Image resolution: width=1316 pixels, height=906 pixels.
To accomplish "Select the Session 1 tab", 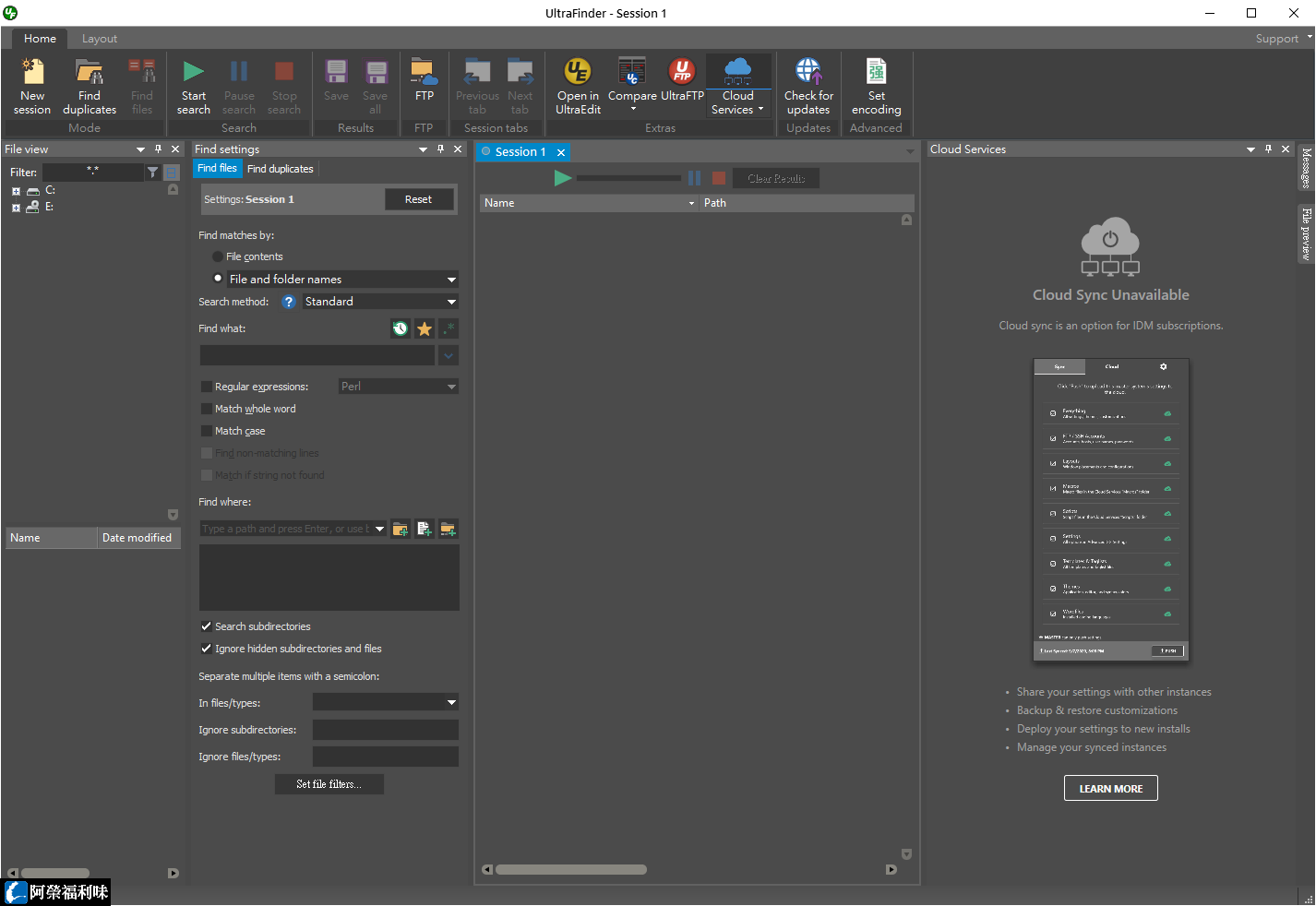I will click(x=520, y=152).
